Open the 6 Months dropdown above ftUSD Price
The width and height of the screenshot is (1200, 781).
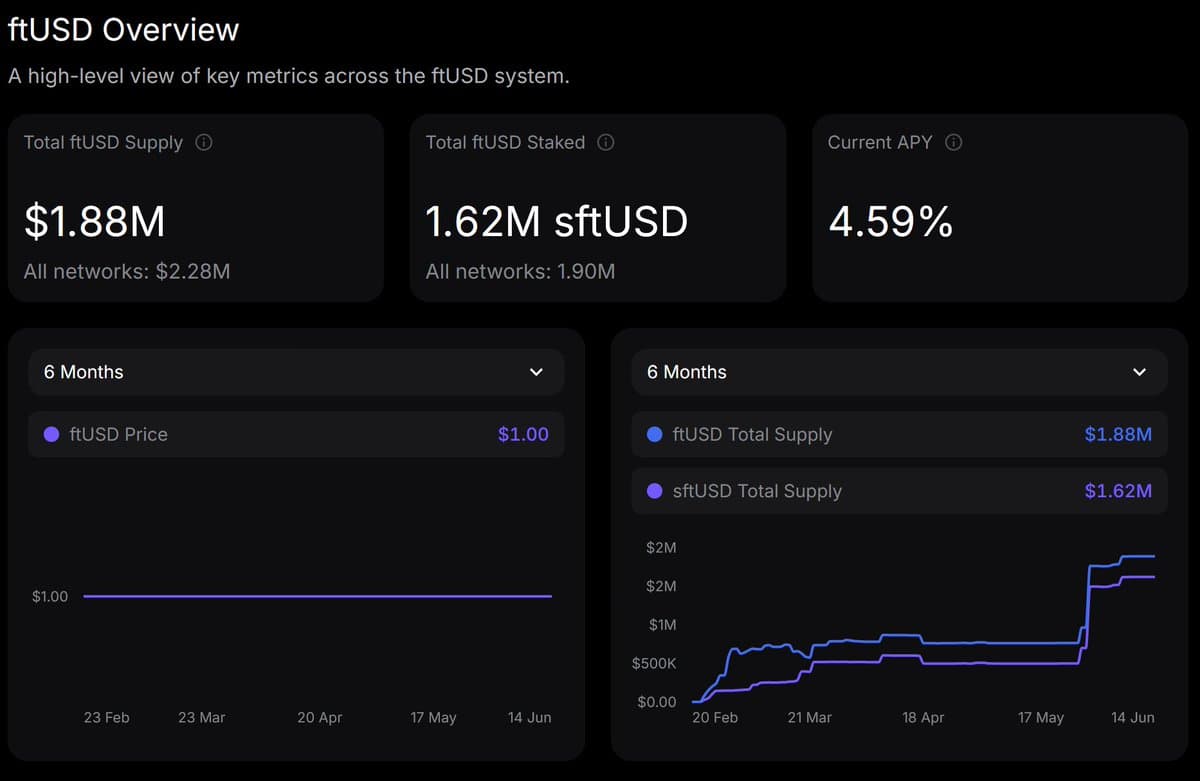click(296, 372)
